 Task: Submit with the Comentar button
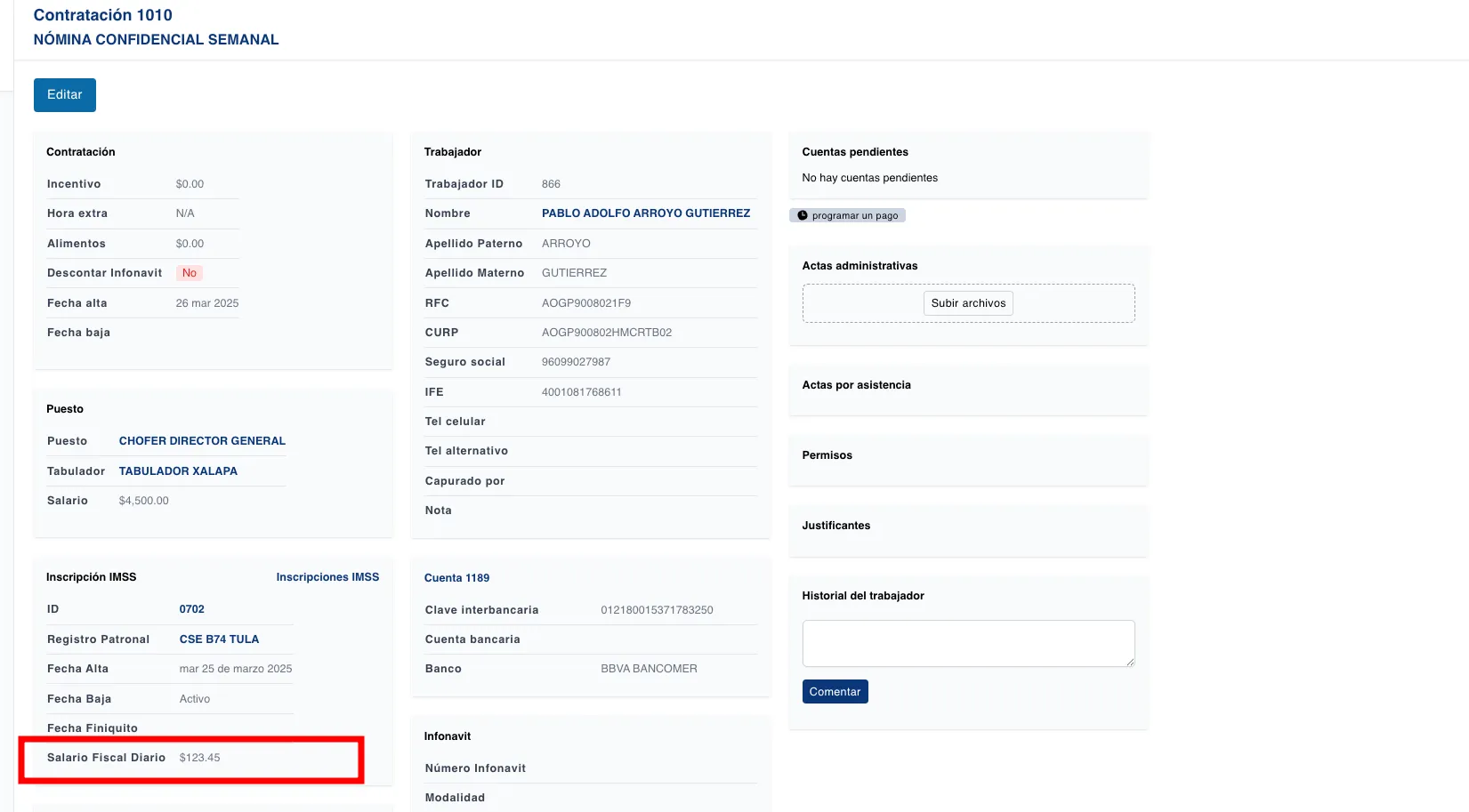coord(835,692)
